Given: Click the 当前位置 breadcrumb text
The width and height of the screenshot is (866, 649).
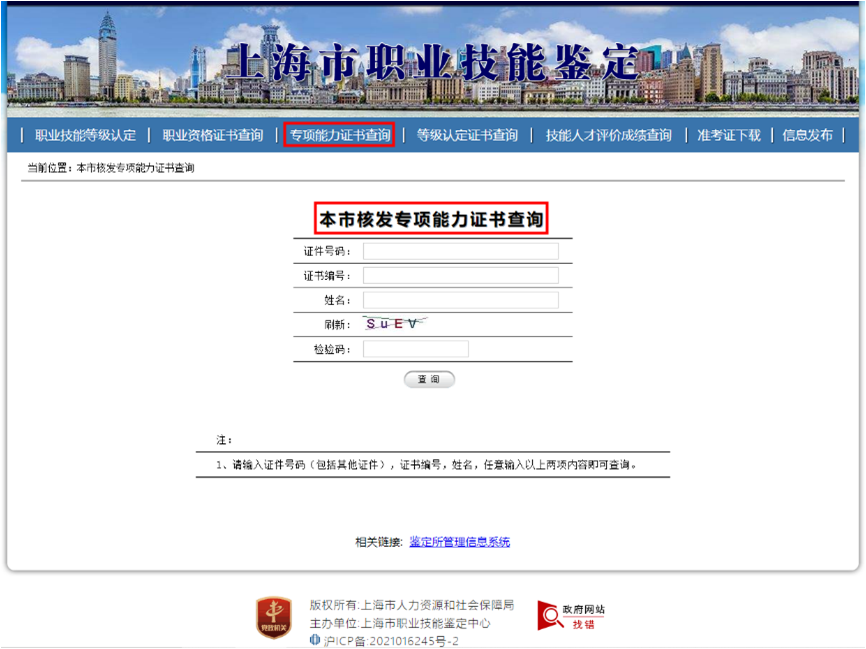Looking at the screenshot, I should click(x=110, y=168).
